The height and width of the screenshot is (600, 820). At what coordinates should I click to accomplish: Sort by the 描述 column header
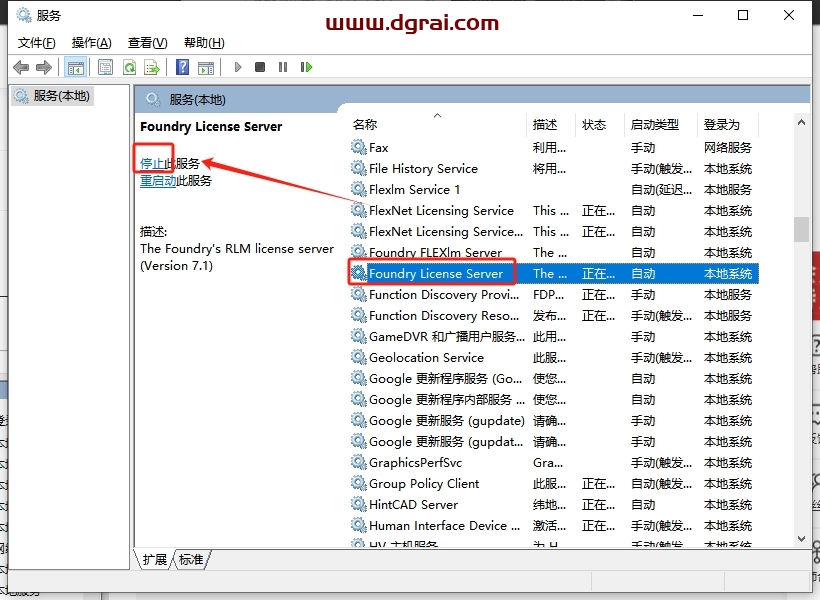click(x=551, y=124)
